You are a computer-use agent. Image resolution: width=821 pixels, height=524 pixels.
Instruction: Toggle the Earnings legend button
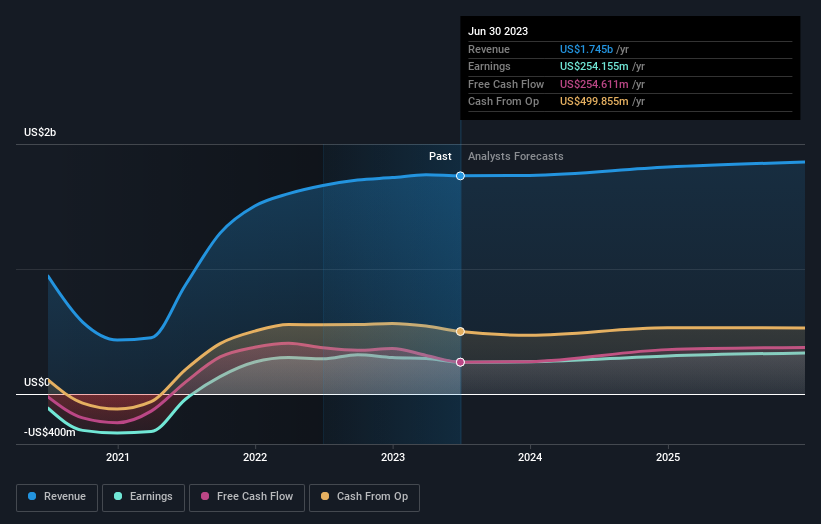[143, 497]
